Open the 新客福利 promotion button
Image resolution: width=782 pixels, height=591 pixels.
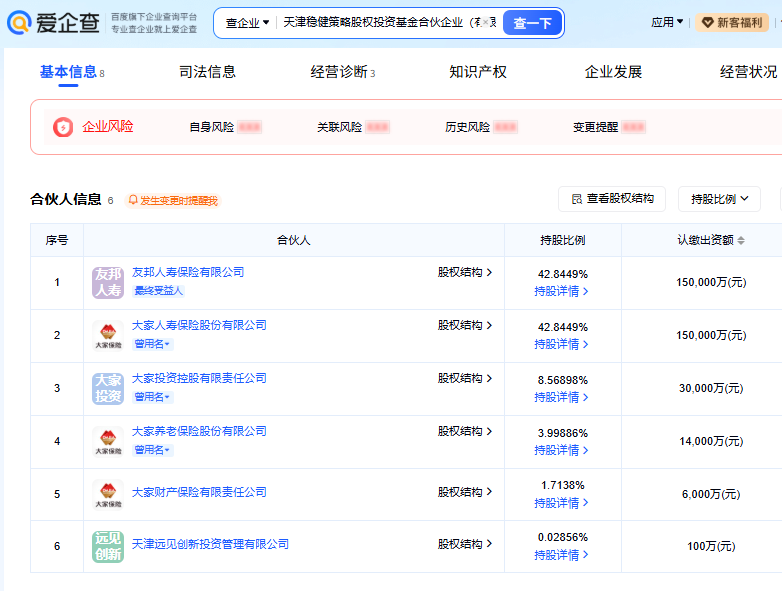tap(732, 22)
